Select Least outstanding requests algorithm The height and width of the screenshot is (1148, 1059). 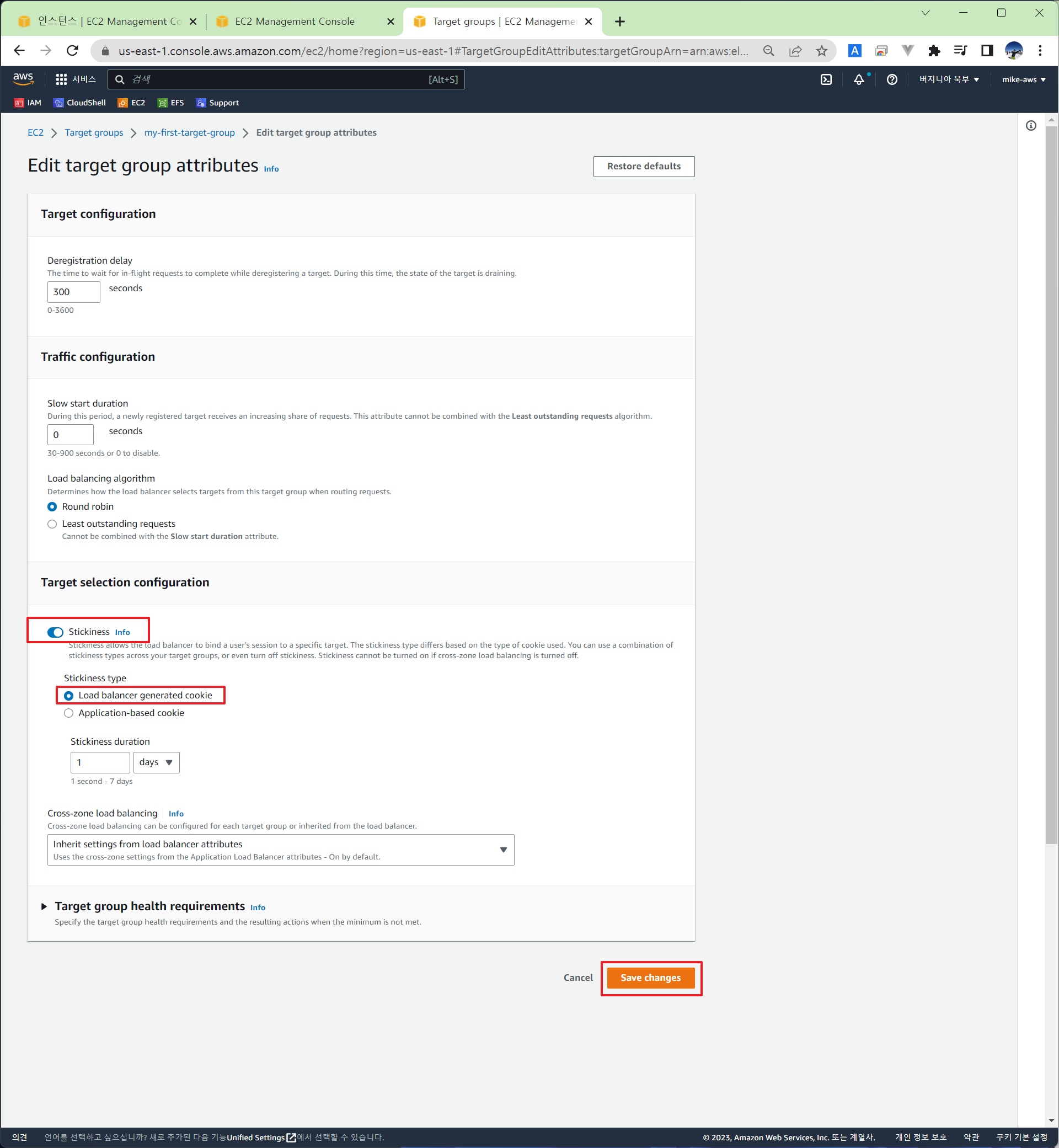pyautogui.click(x=52, y=524)
